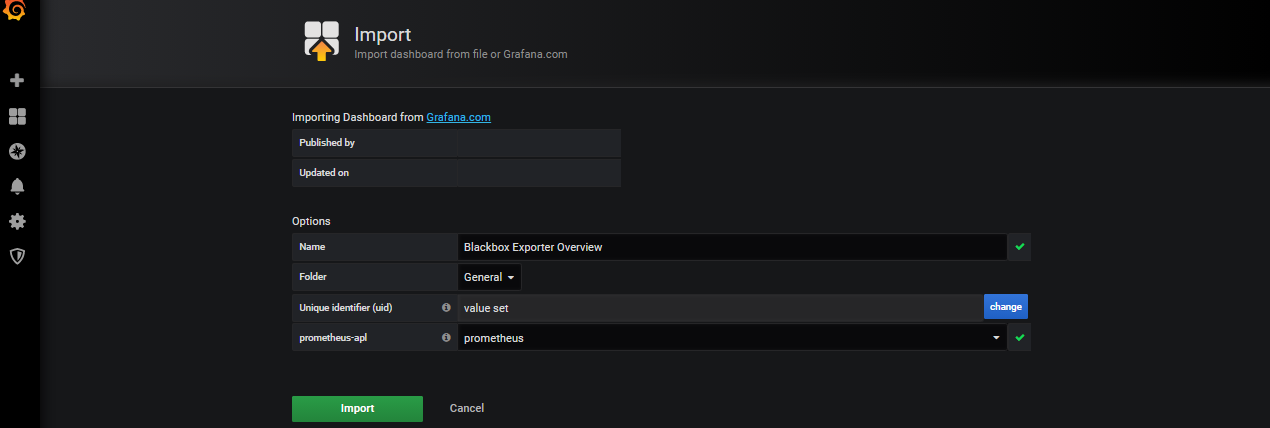The image size is (1270, 428).
Task: Click the checkmark next to prometheus dropdown
Action: tap(1019, 338)
